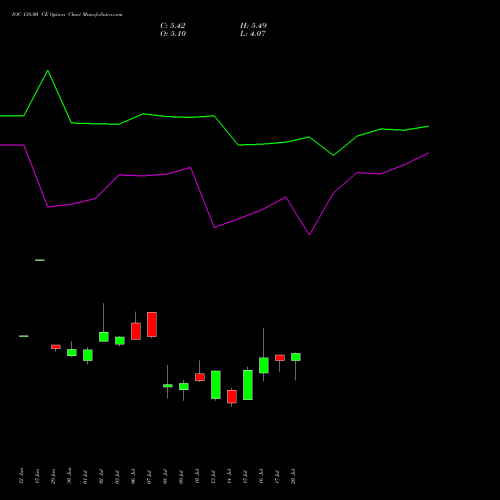This screenshot has height=500, width=500.
Task: Click the long-wick green candle for 02 Jul
Action: [104, 337]
